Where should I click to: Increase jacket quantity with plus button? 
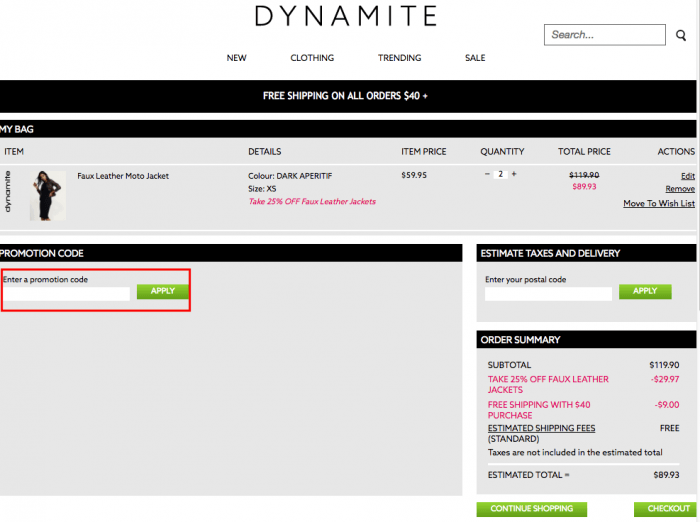pos(514,174)
